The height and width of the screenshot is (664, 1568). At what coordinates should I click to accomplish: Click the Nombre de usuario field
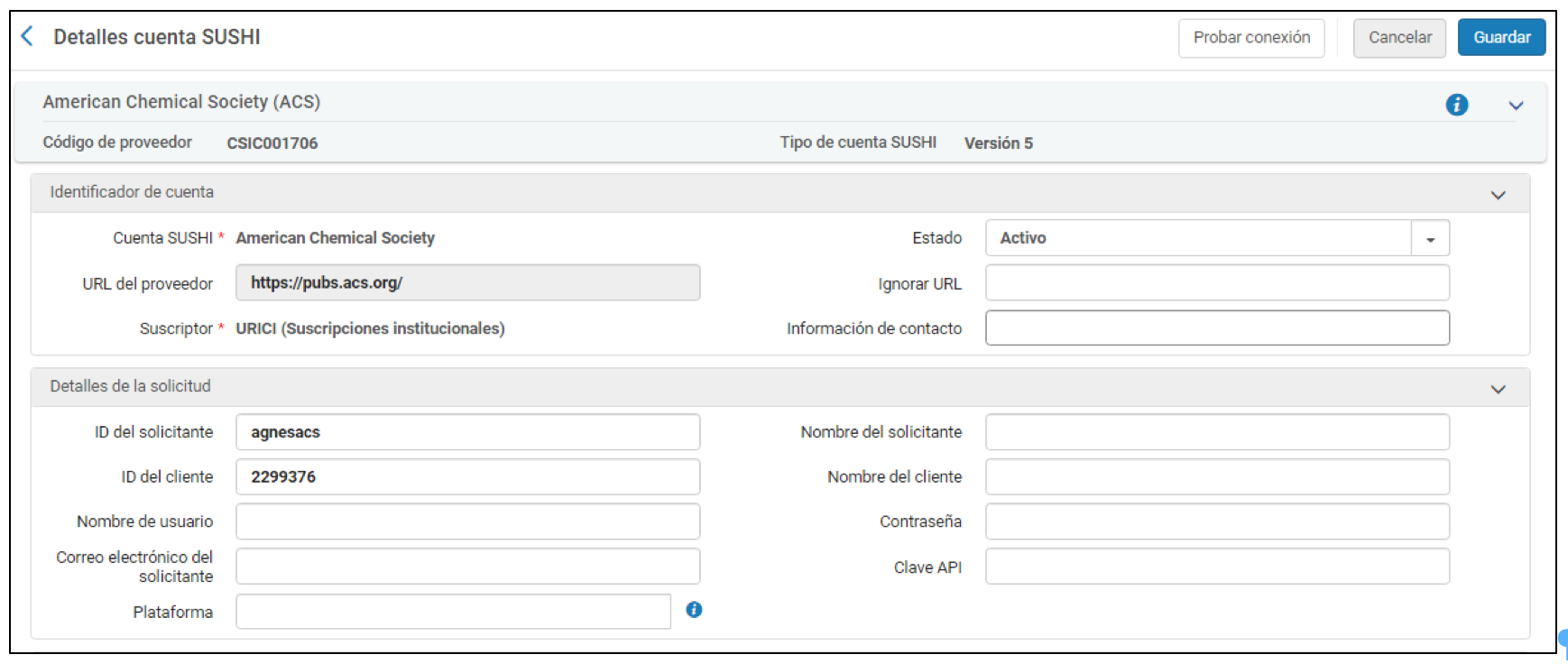click(x=467, y=521)
